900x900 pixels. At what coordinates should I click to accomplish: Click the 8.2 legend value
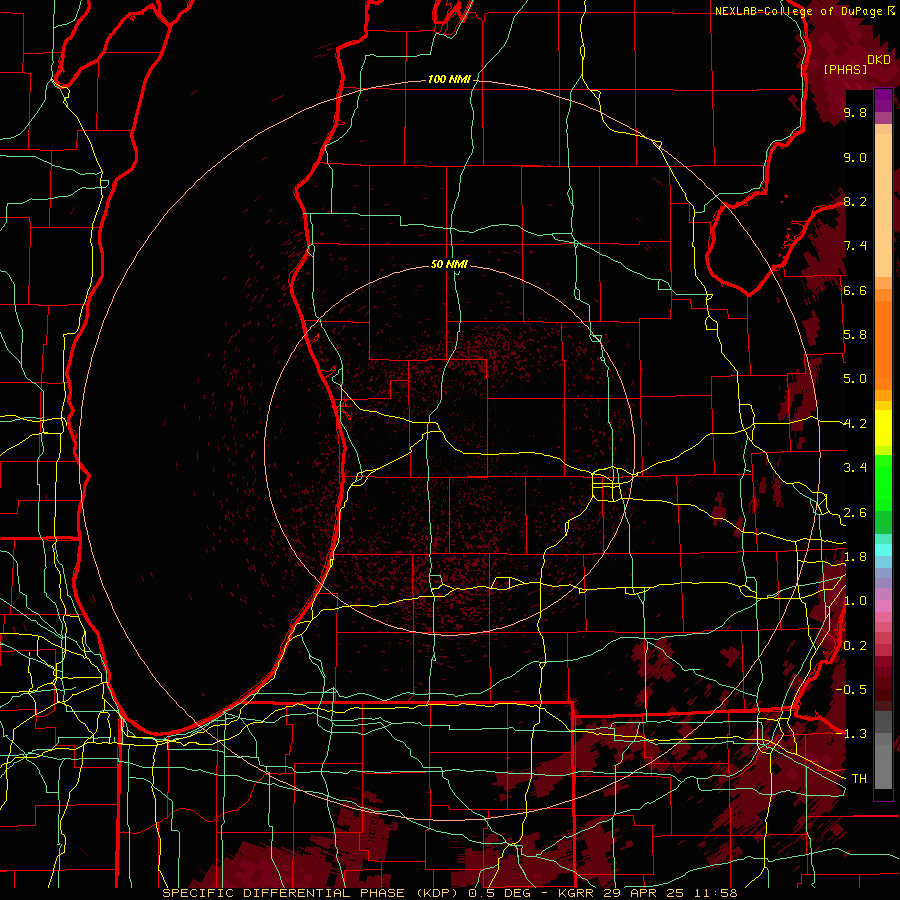pyautogui.click(x=855, y=201)
